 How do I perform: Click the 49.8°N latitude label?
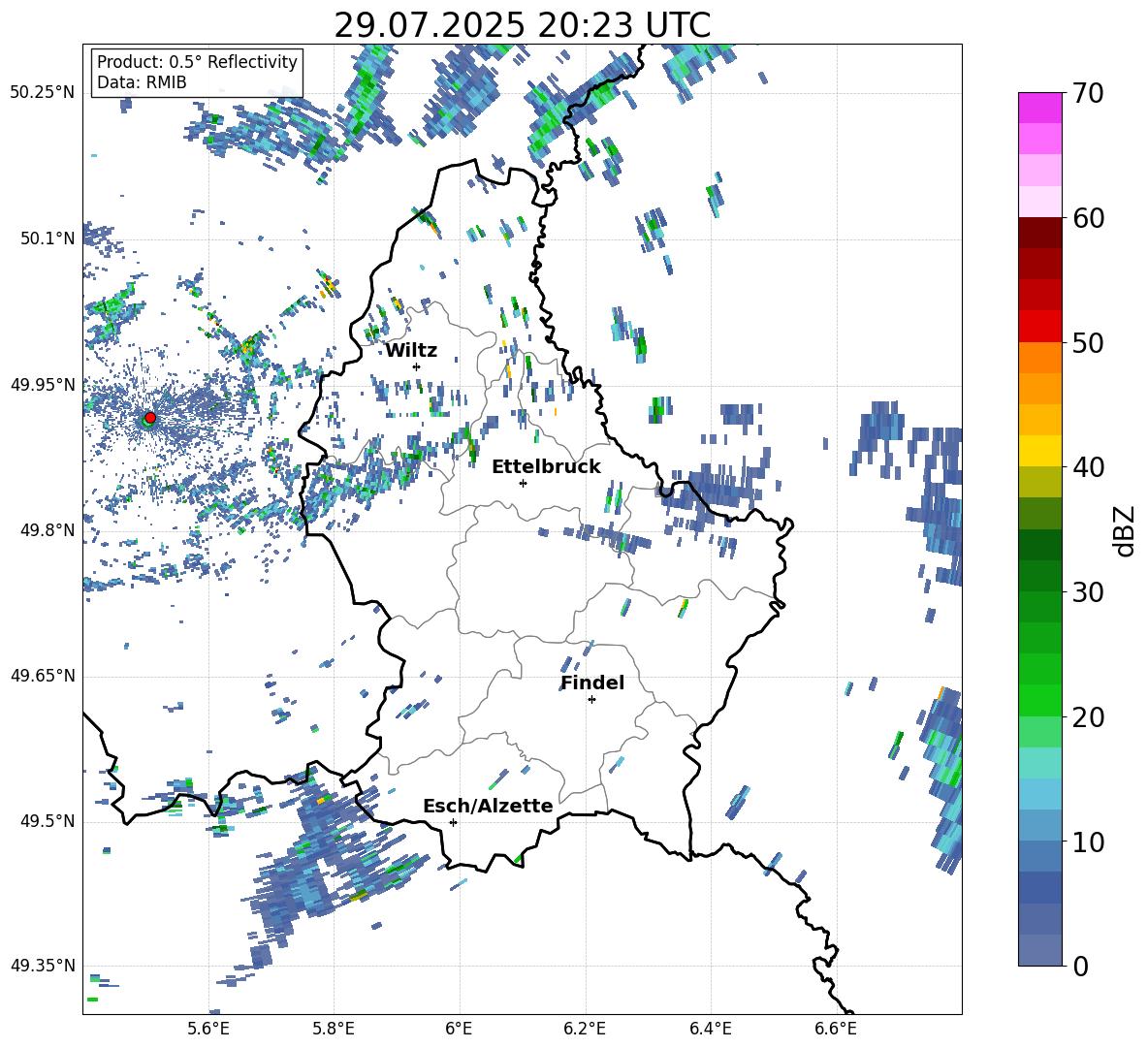(x=48, y=530)
